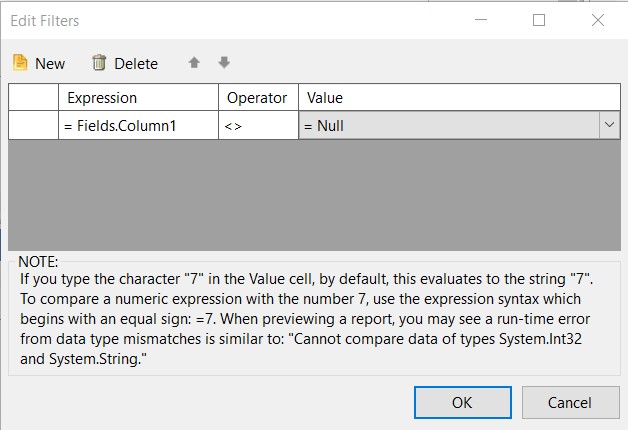This screenshot has width=628, height=430.
Task: Maximize the Edit Filters window
Action: click(539, 20)
